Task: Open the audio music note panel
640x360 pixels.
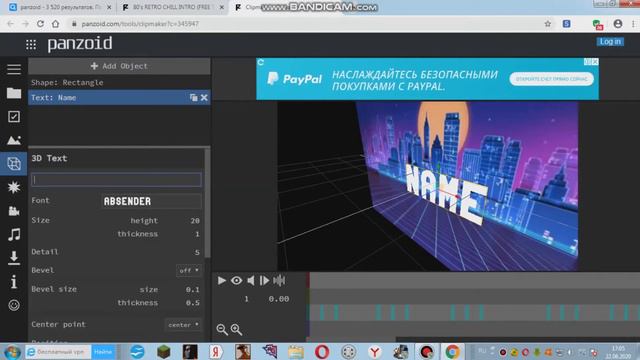Action: tap(14, 234)
